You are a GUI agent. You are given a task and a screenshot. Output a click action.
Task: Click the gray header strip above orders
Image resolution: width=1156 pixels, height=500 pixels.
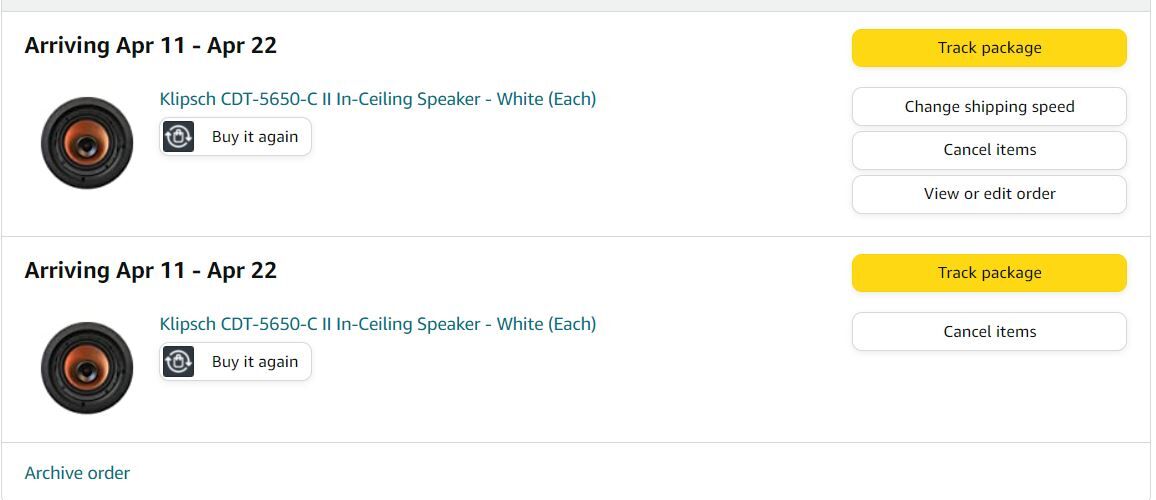576,5
